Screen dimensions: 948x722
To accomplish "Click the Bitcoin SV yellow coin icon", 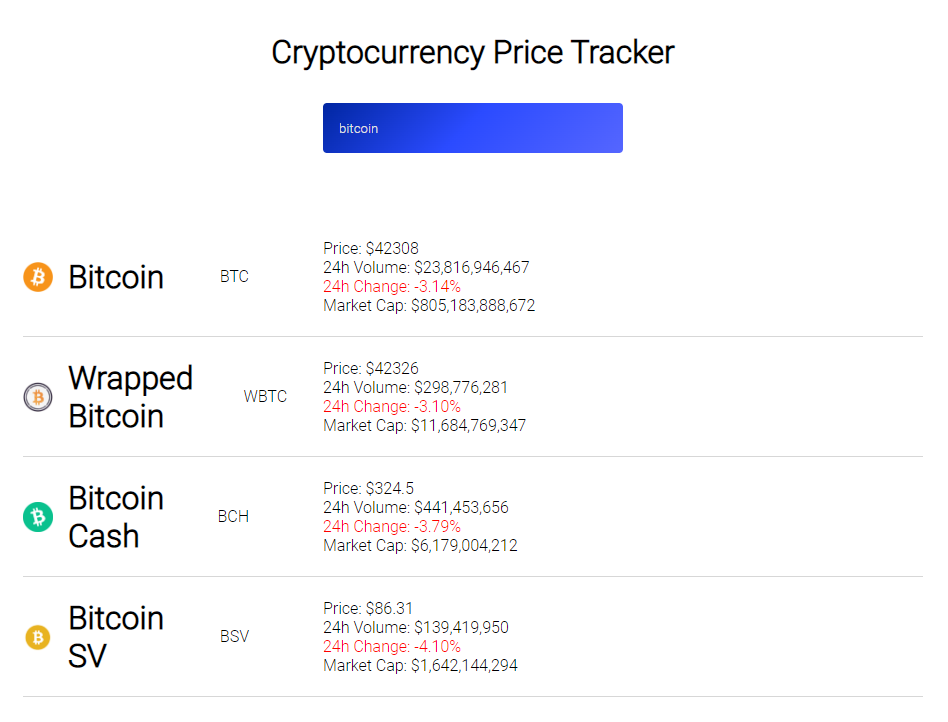I will 37,637.
